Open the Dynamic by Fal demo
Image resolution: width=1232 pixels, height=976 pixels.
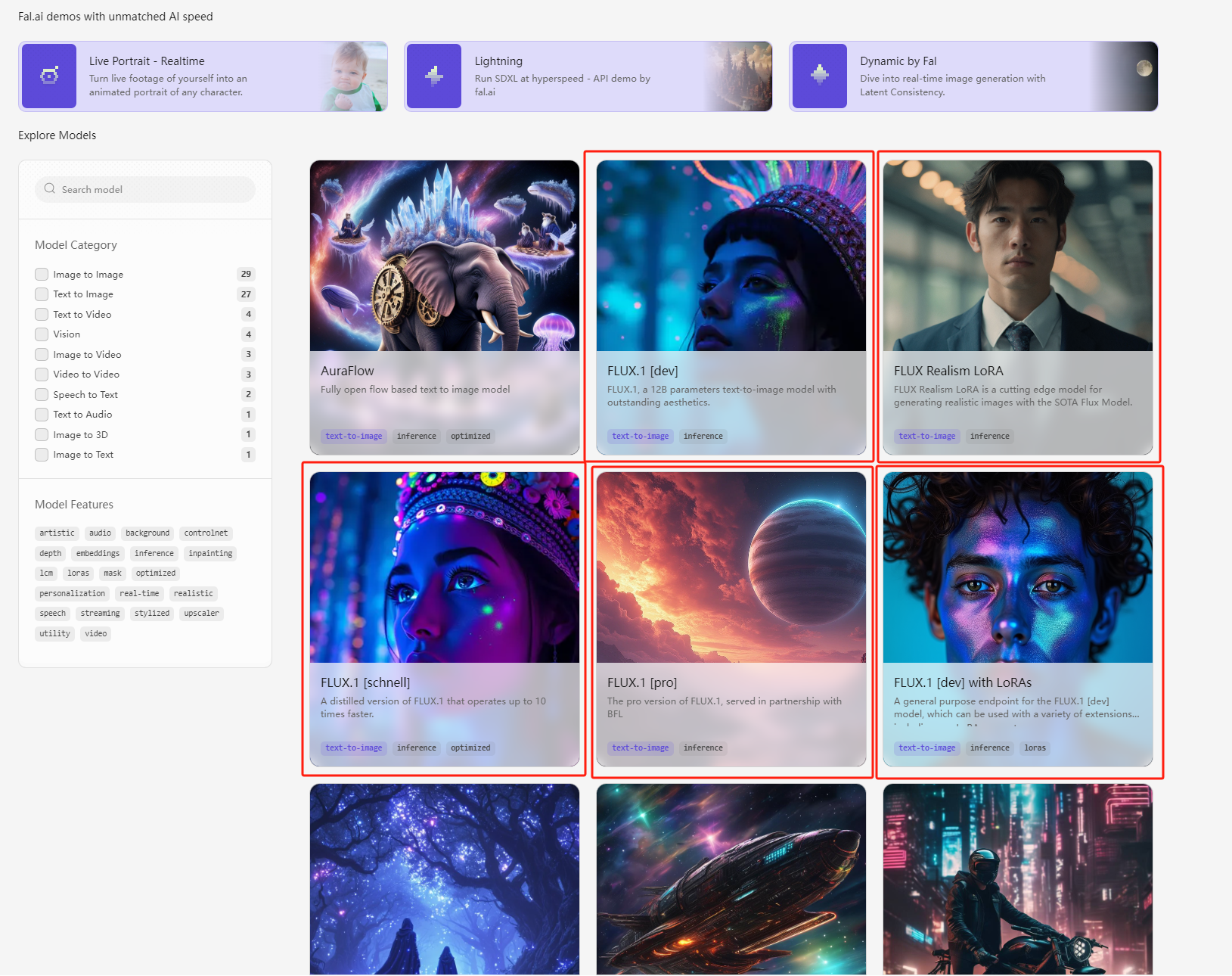click(x=973, y=76)
